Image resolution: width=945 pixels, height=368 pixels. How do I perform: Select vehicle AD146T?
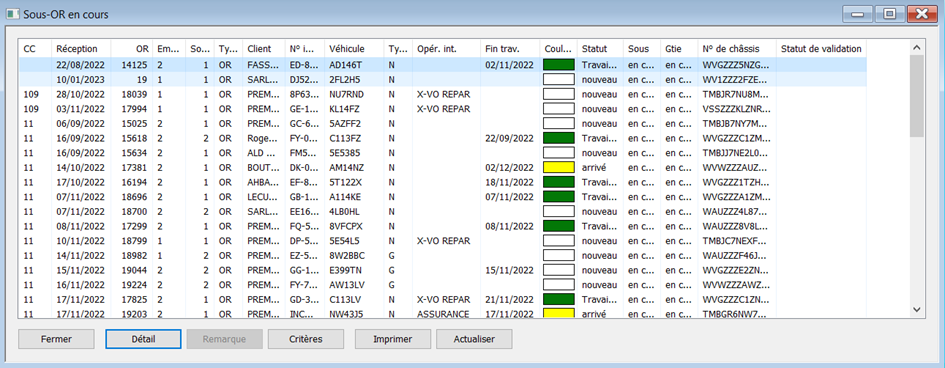point(345,64)
